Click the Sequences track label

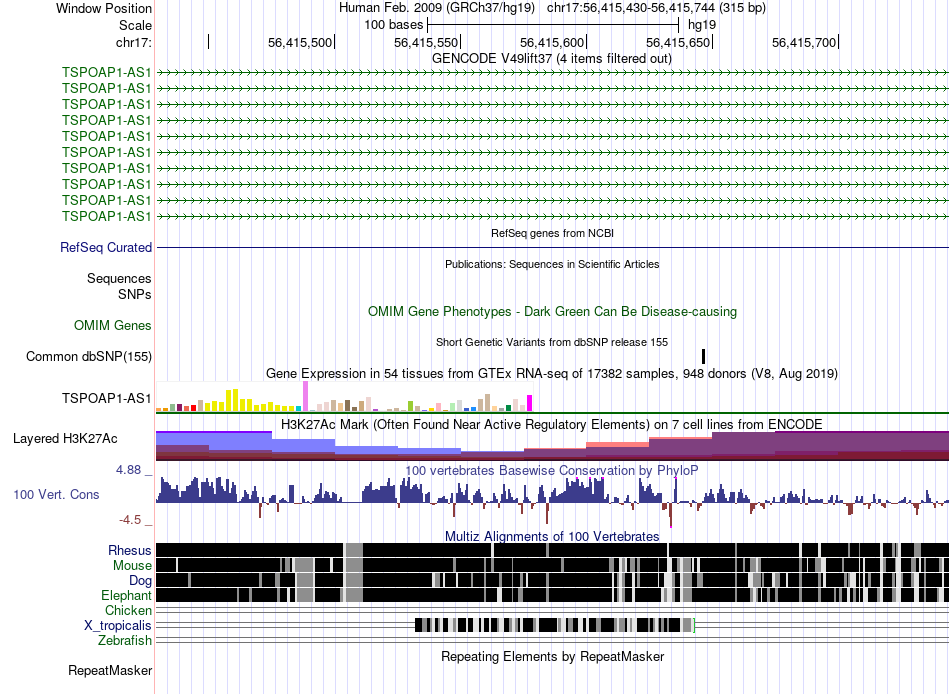(x=119, y=278)
